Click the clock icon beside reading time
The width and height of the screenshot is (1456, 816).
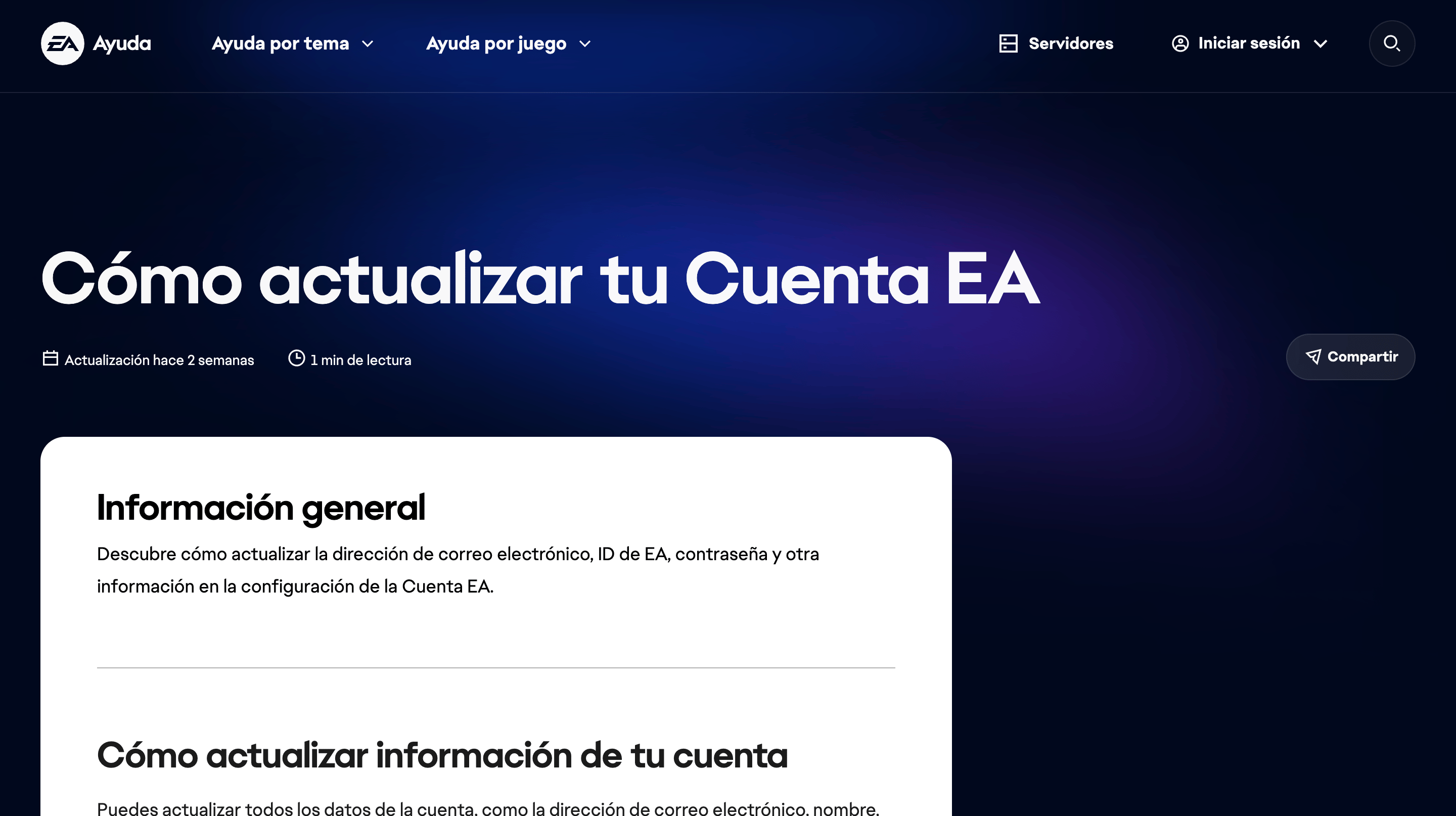pyautogui.click(x=296, y=358)
